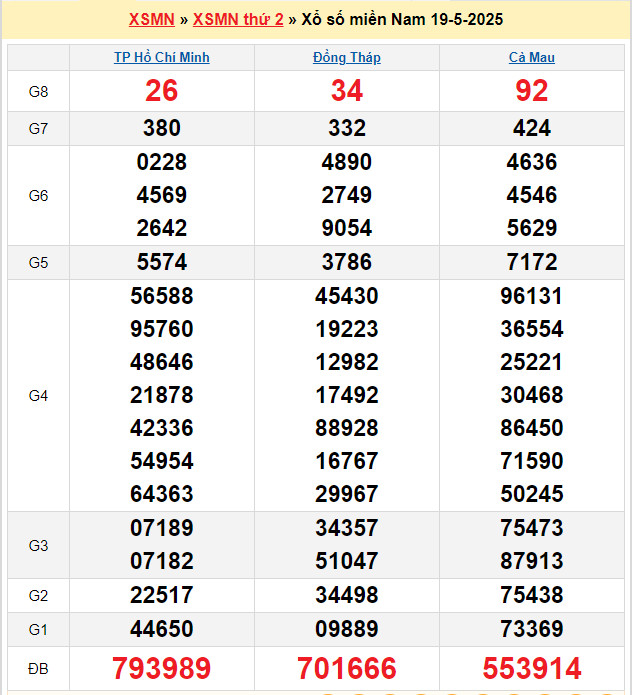632x695 pixels.
Task: Select the G8 result 34
Action: click(347, 90)
